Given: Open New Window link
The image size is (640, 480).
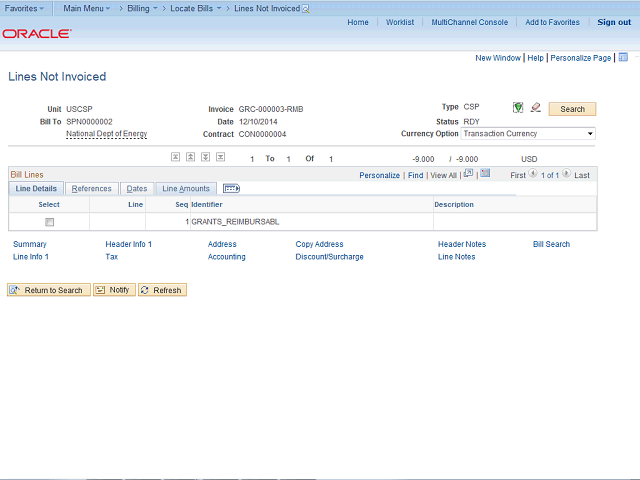Looking at the screenshot, I should [x=498, y=58].
